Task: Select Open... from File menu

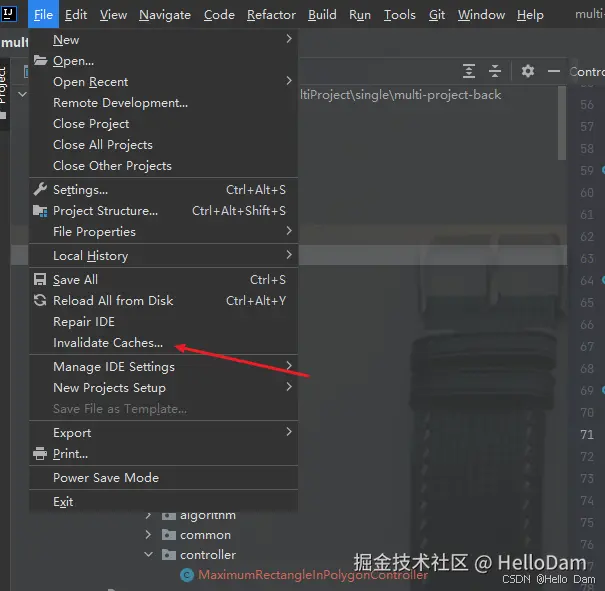Action: click(x=163, y=61)
